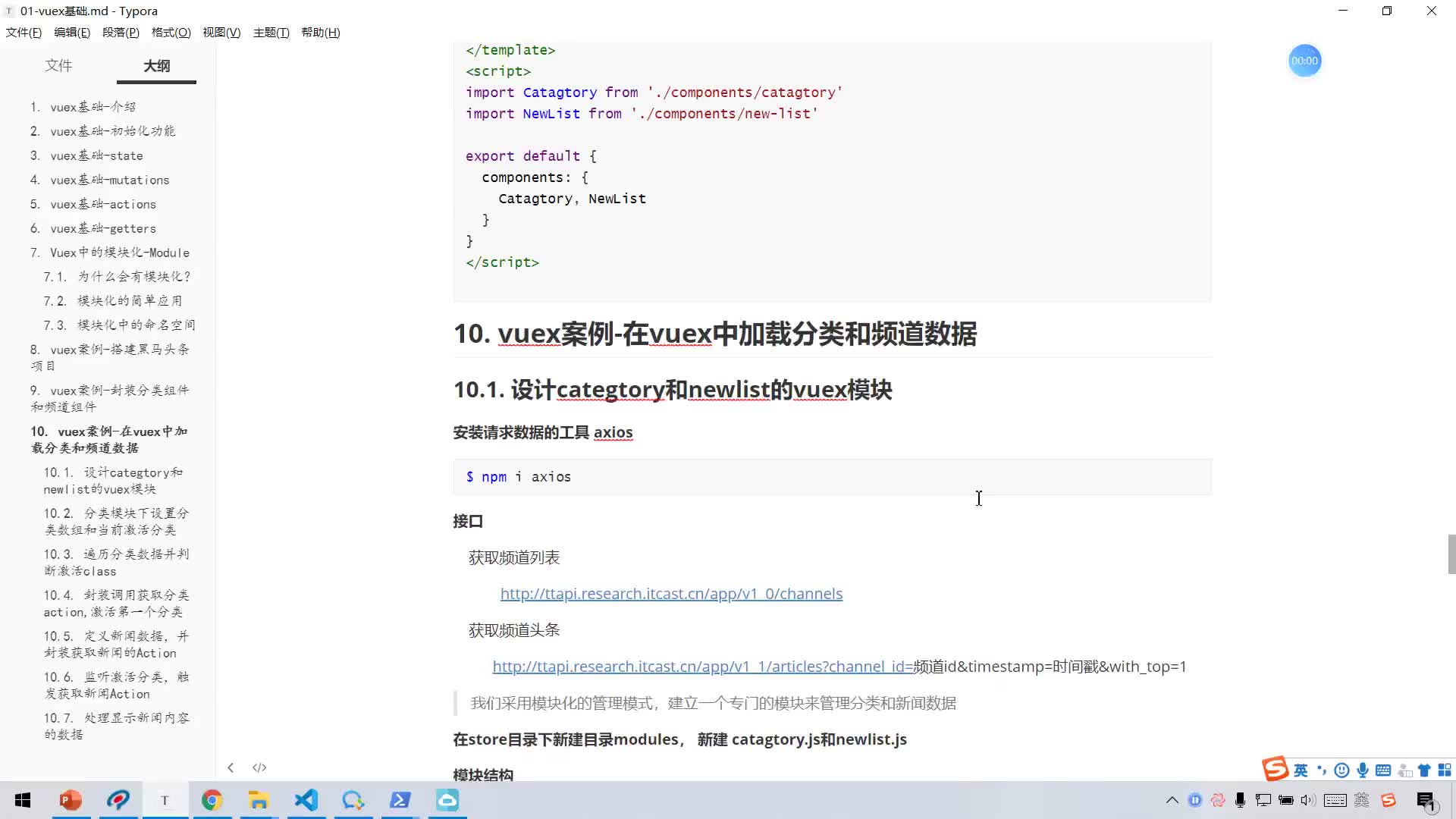The height and width of the screenshot is (819, 1456).
Task: Jump to outline item vuex基础-初始化功能
Action: pos(112,131)
